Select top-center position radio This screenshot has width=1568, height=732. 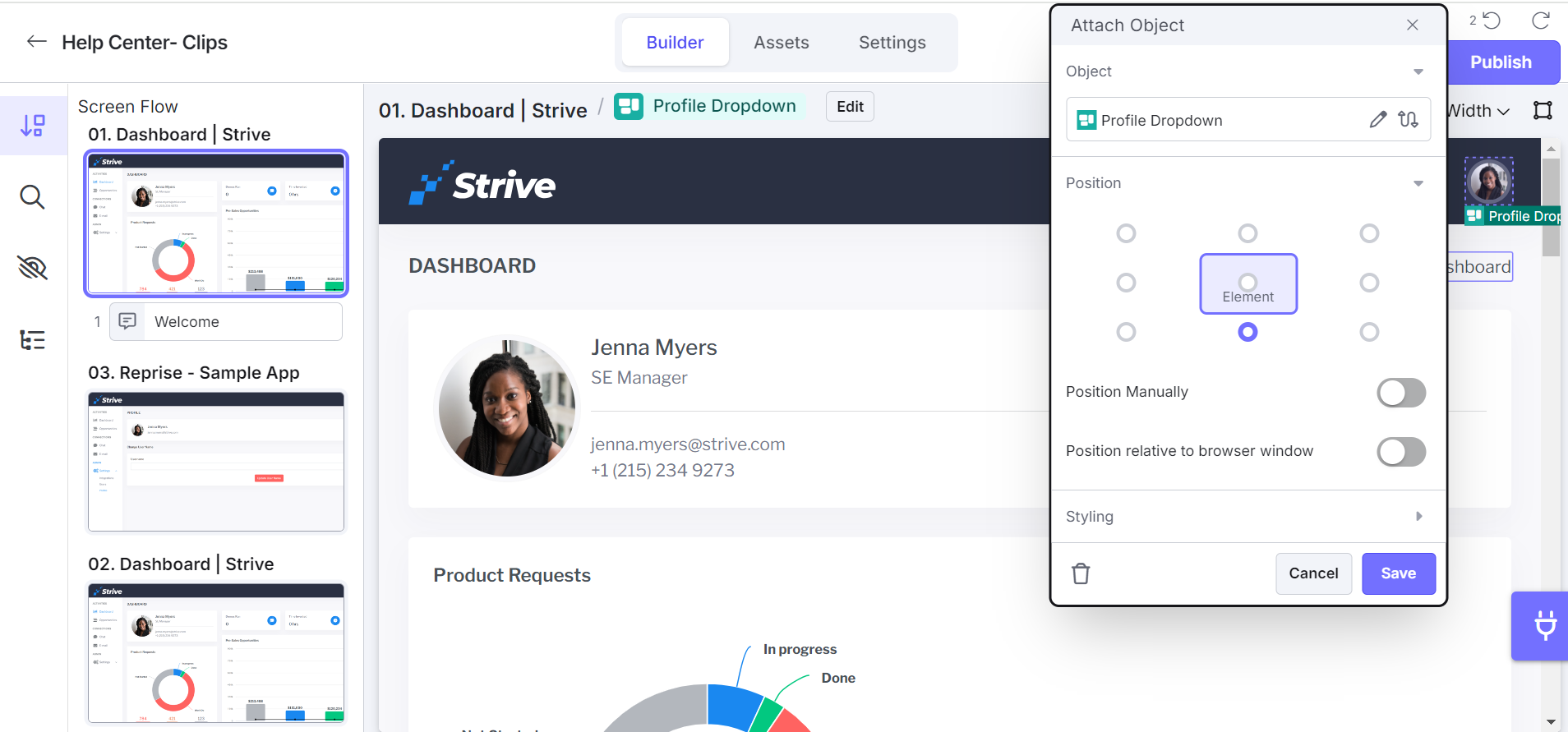[x=1247, y=233]
